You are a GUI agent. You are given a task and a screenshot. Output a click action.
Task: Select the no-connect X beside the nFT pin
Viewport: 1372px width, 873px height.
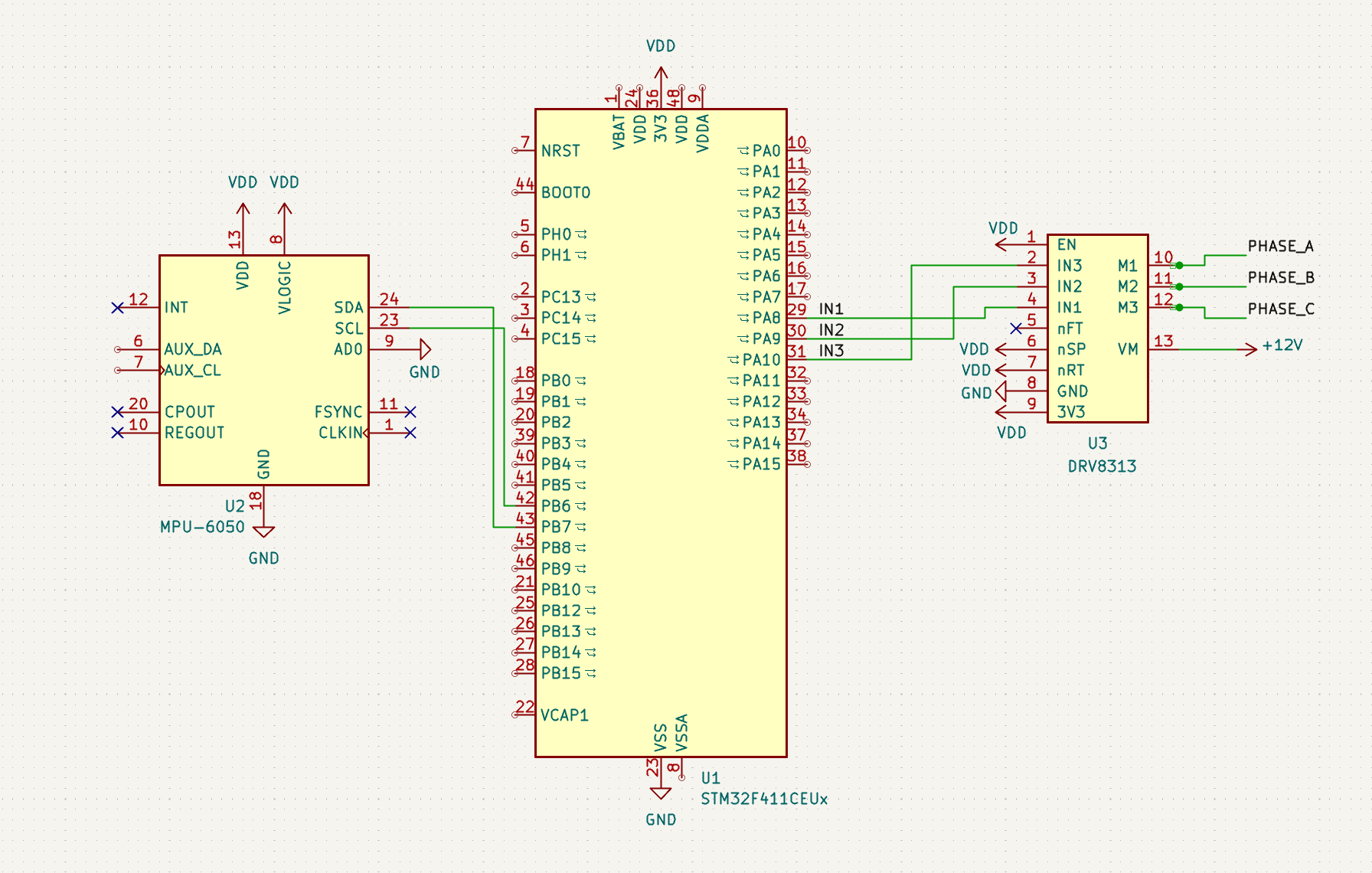(1016, 329)
